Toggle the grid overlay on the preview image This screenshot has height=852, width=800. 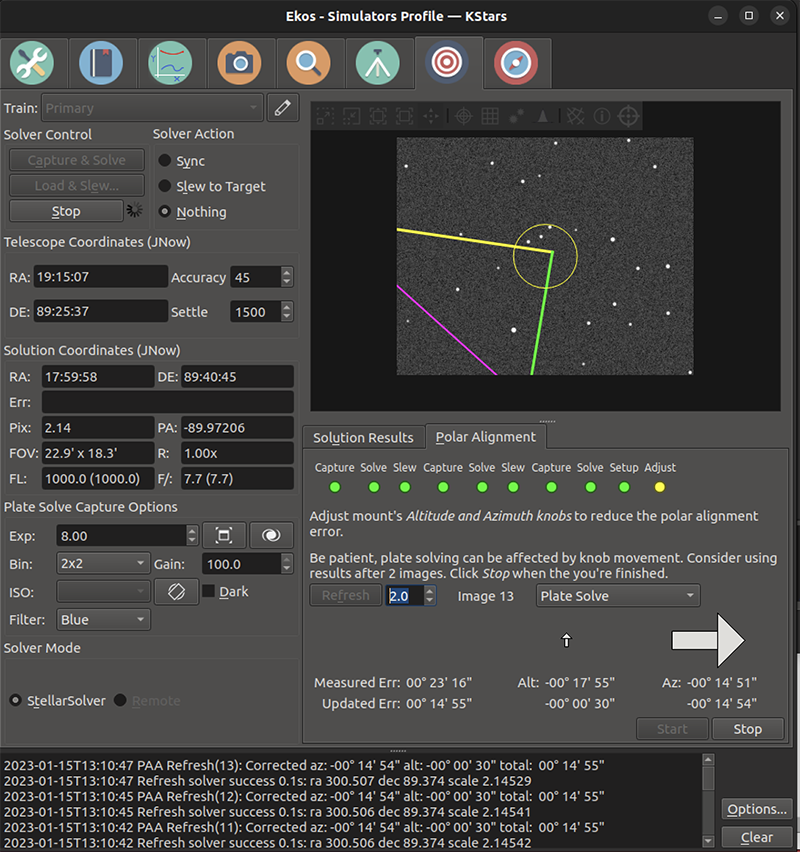tap(489, 116)
